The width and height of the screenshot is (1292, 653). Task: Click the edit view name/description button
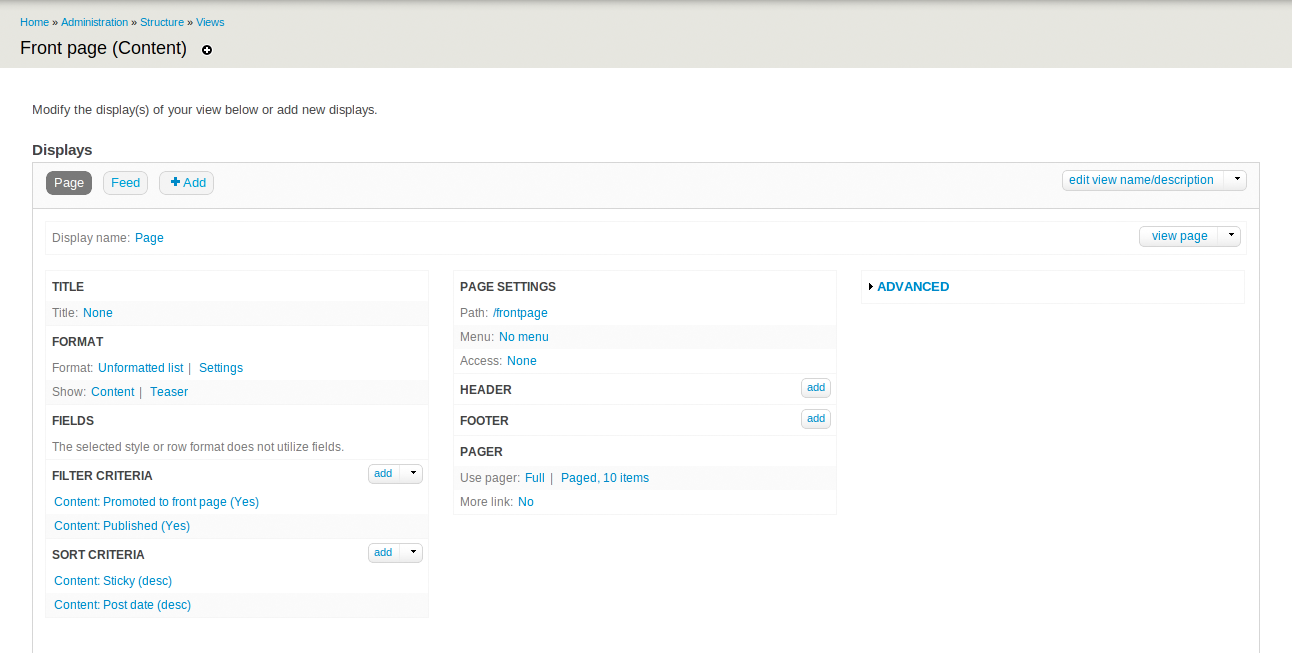tap(1142, 180)
